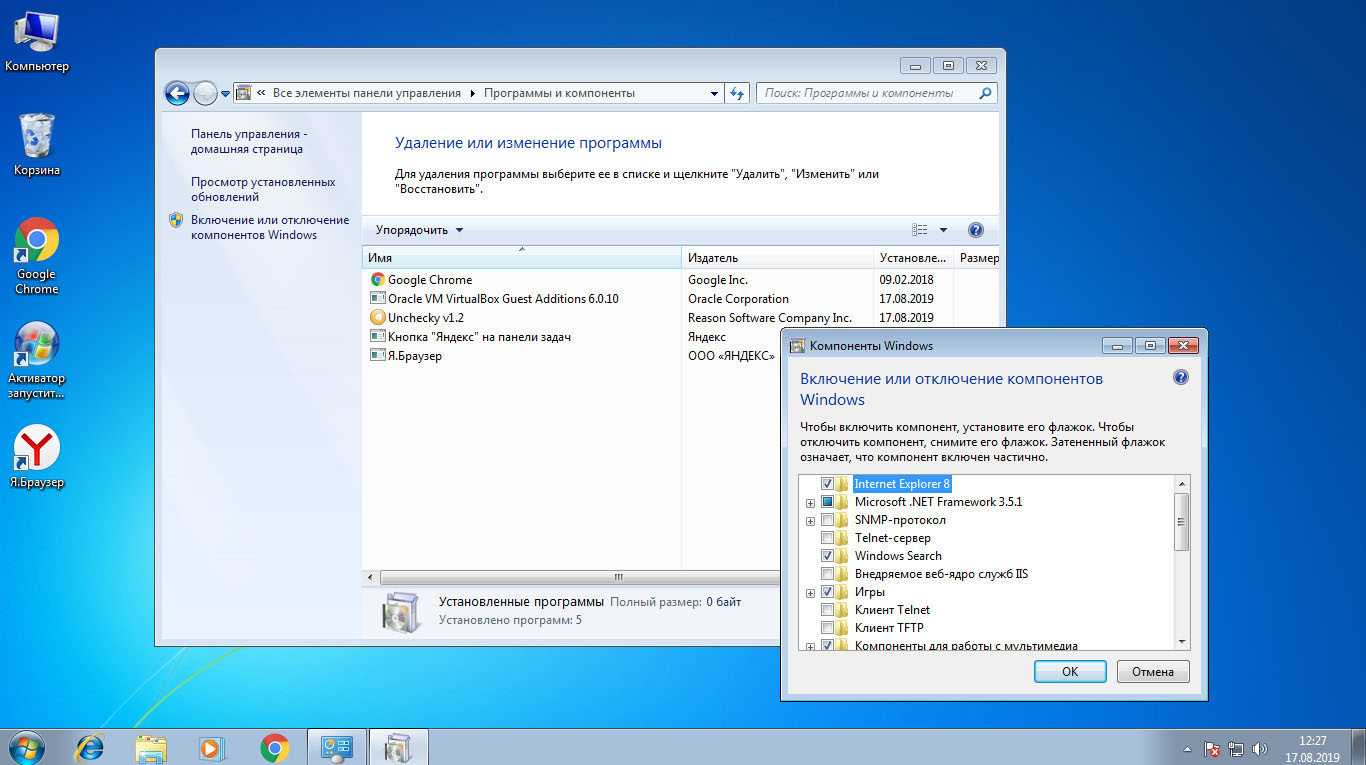1366x765 pixels.
Task: Enable Внедряемое веб-ядро служб IIS checkbox
Action: (827, 574)
